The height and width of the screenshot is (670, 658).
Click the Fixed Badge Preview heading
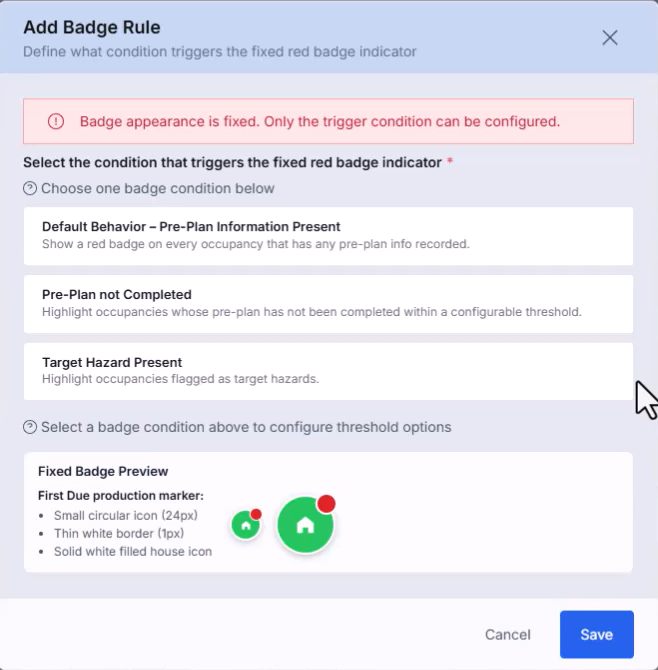click(x=103, y=471)
